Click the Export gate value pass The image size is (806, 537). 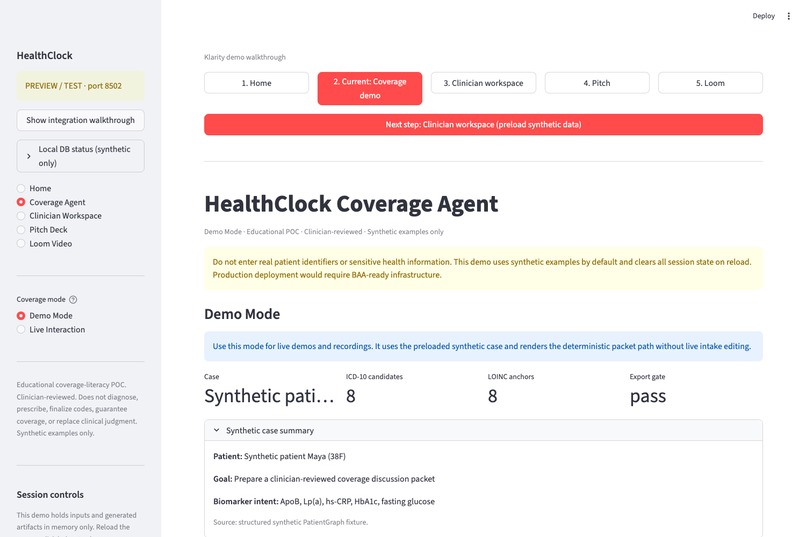(648, 396)
